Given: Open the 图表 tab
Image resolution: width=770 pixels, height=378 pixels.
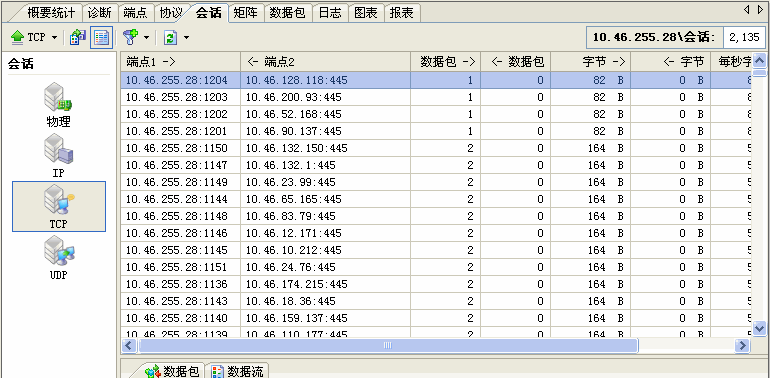Looking at the screenshot, I should [x=366, y=13].
